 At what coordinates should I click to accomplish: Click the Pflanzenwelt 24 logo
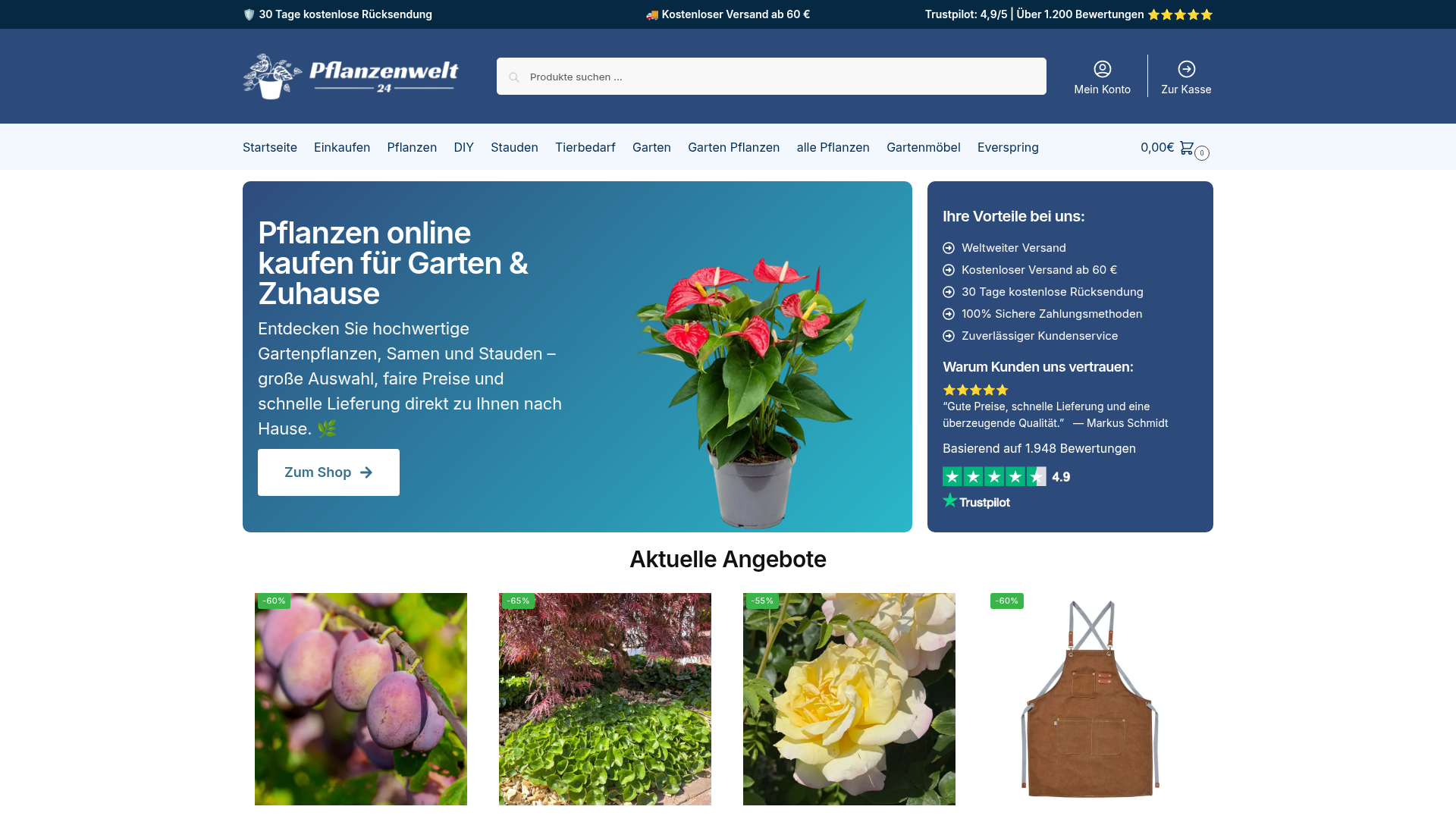click(350, 76)
